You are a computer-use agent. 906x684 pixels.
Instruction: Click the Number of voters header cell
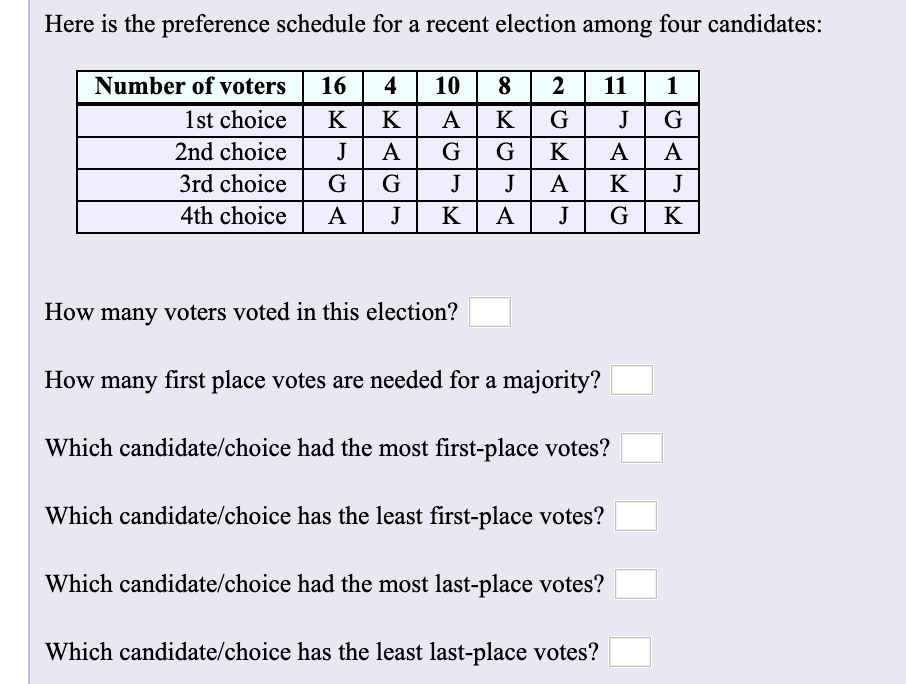190,86
